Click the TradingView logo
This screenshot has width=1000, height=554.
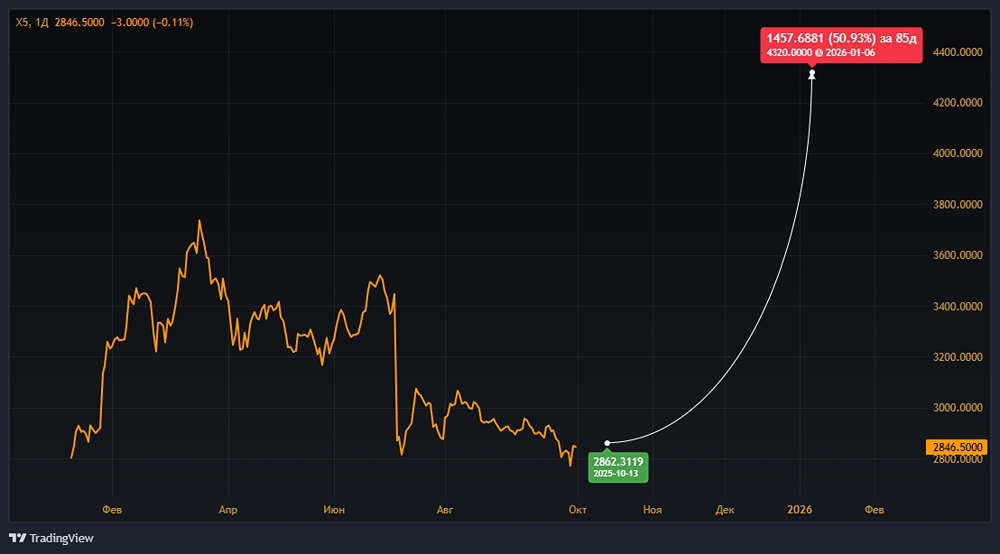[x=51, y=538]
